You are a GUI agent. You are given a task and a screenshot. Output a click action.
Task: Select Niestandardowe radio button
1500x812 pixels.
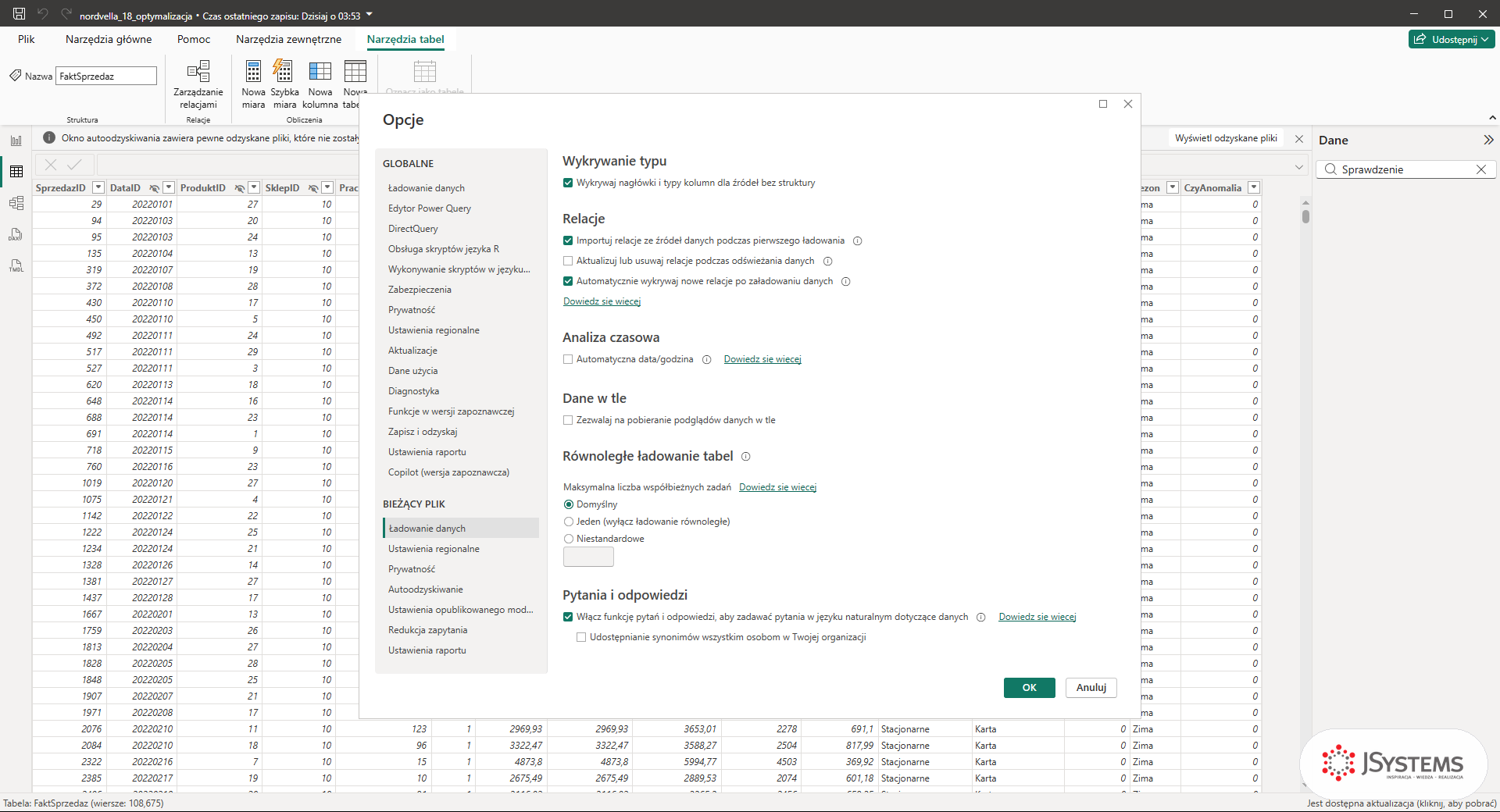569,540
